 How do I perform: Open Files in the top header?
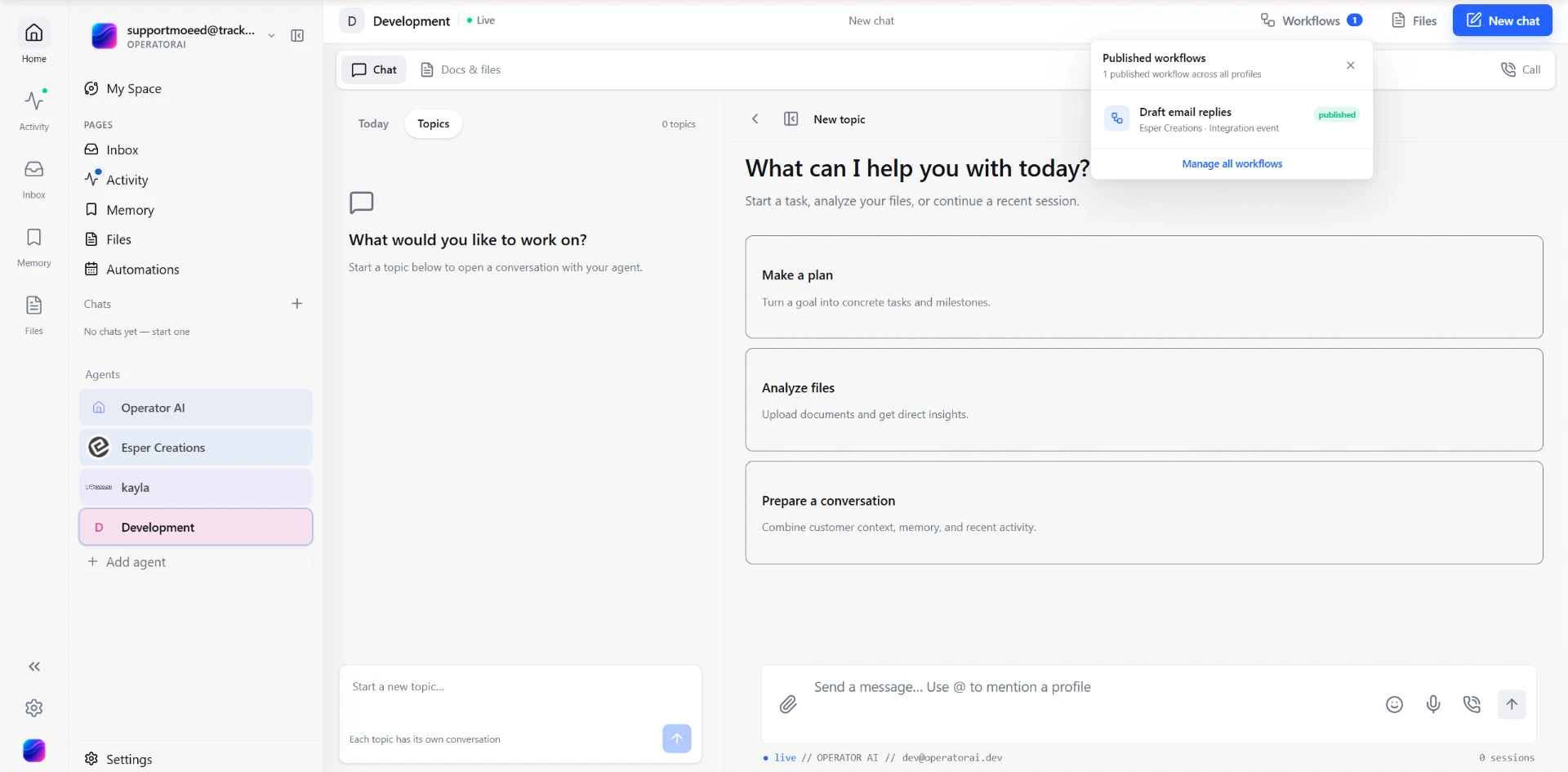[x=1414, y=20]
